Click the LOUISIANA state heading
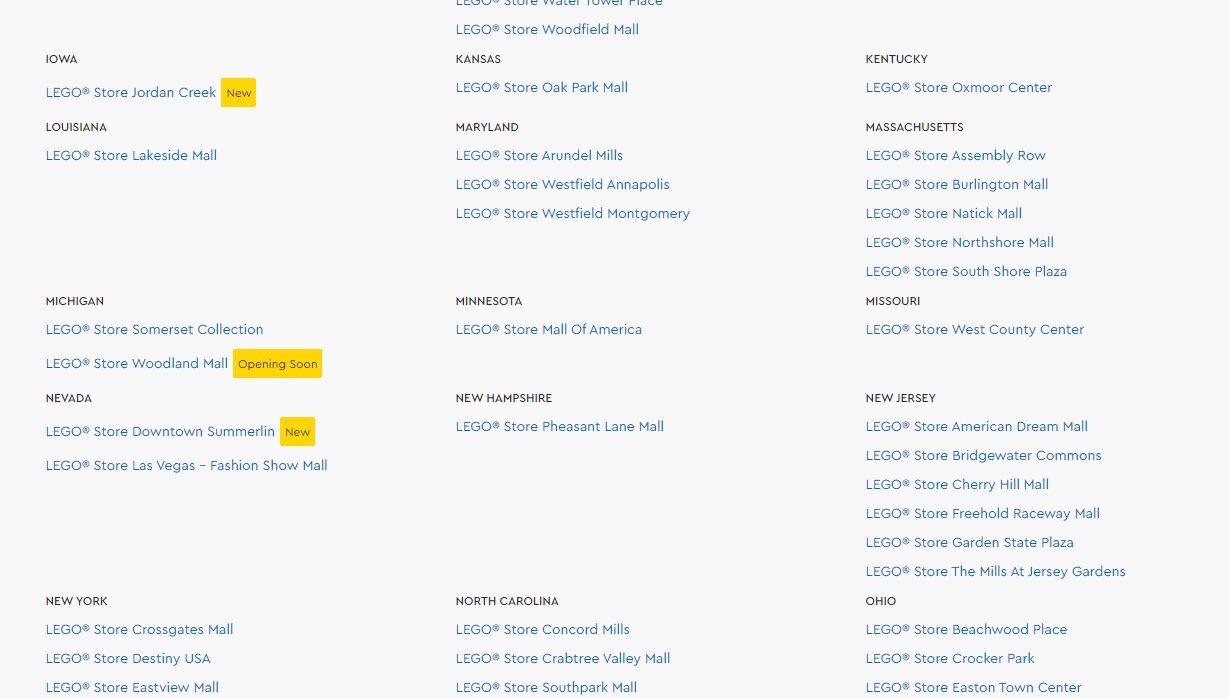The image size is (1229, 699). pos(76,127)
